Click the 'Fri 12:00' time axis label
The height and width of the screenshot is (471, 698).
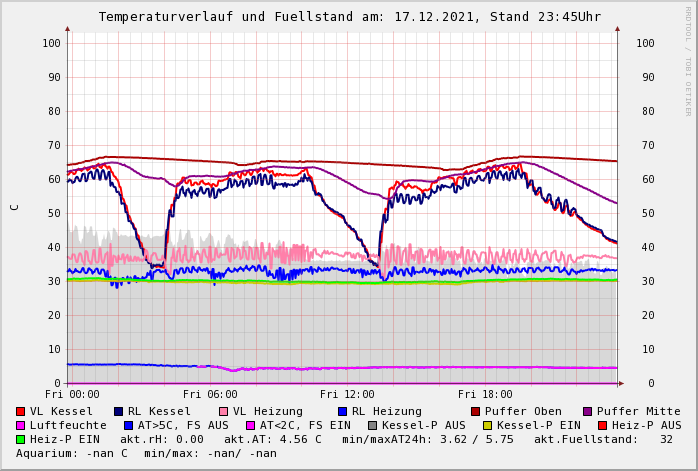(x=347, y=395)
